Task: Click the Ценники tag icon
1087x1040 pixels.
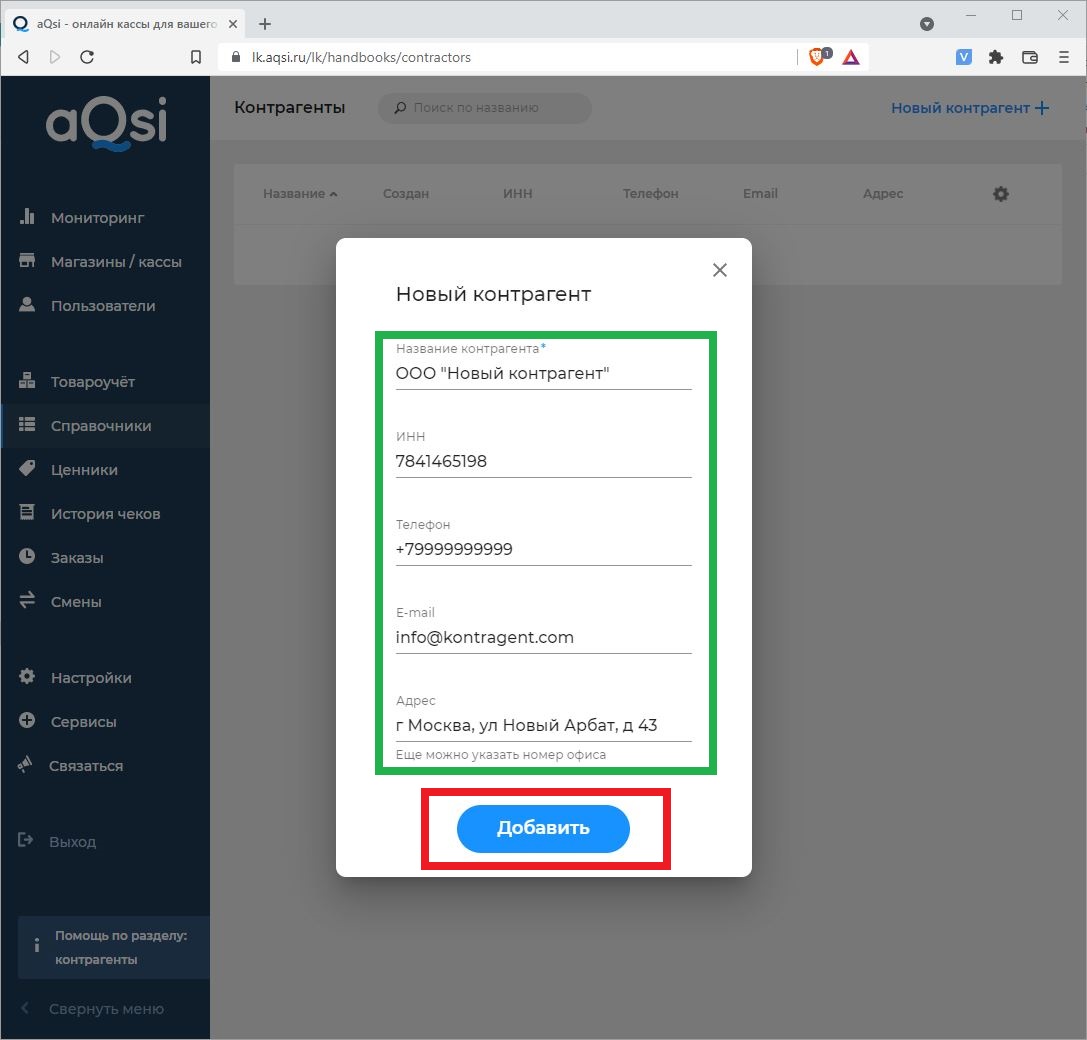Action: pos(28,469)
